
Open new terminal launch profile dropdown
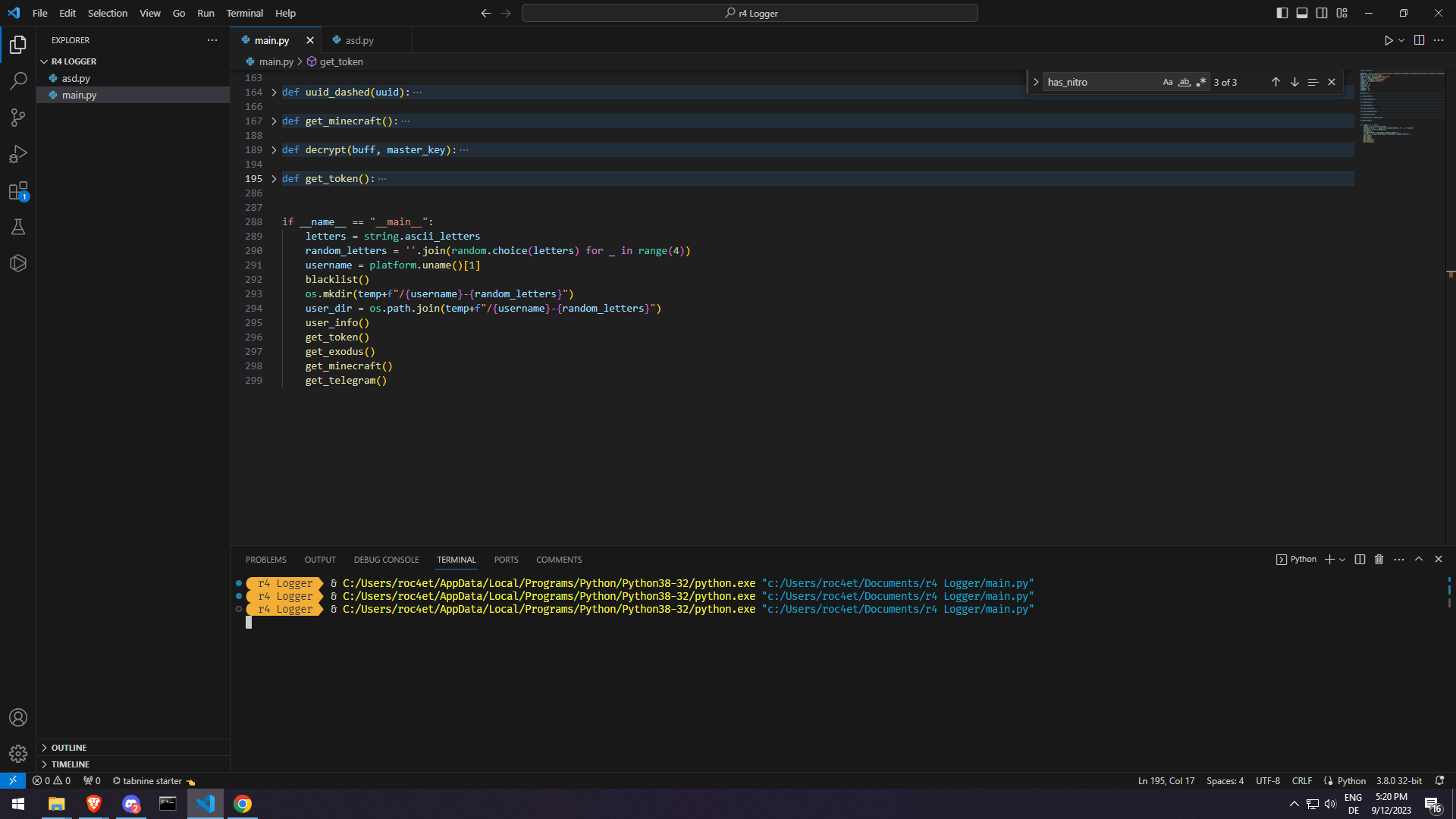(x=1342, y=560)
